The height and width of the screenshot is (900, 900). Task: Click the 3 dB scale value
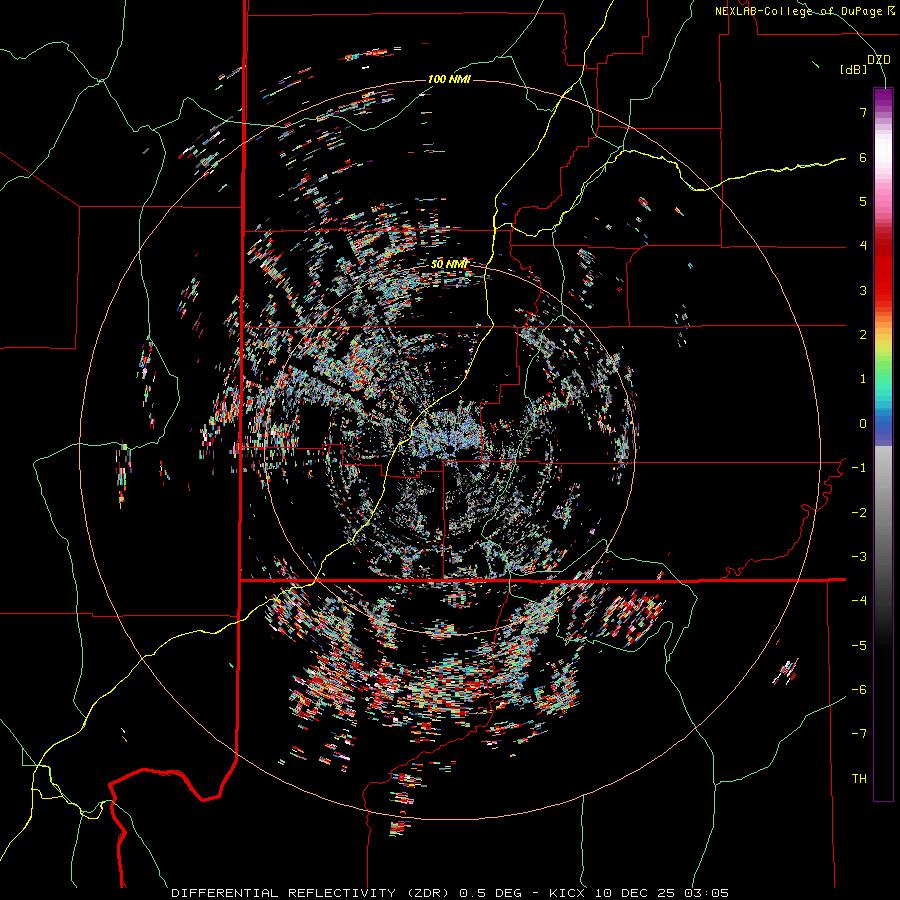coord(863,290)
